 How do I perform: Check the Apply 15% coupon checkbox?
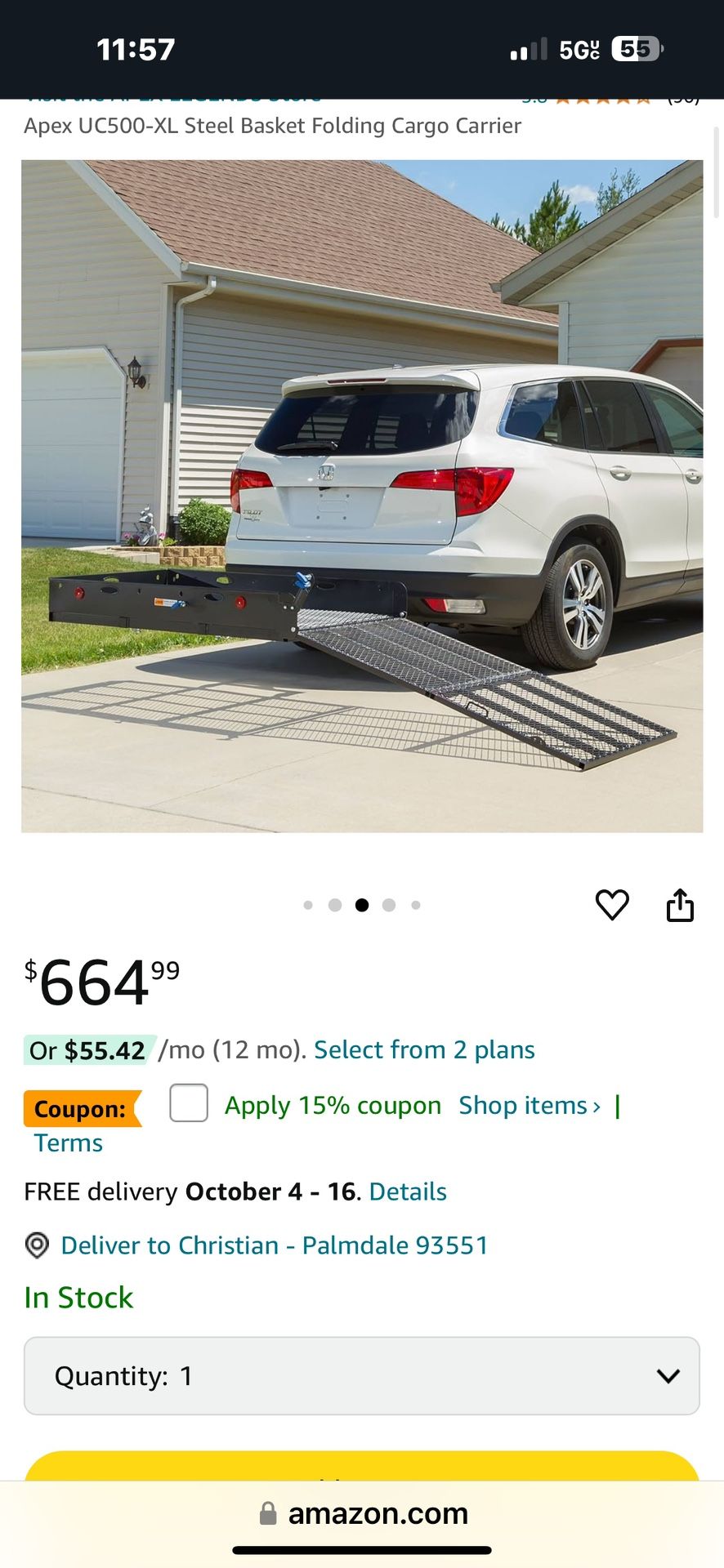[x=189, y=1103]
